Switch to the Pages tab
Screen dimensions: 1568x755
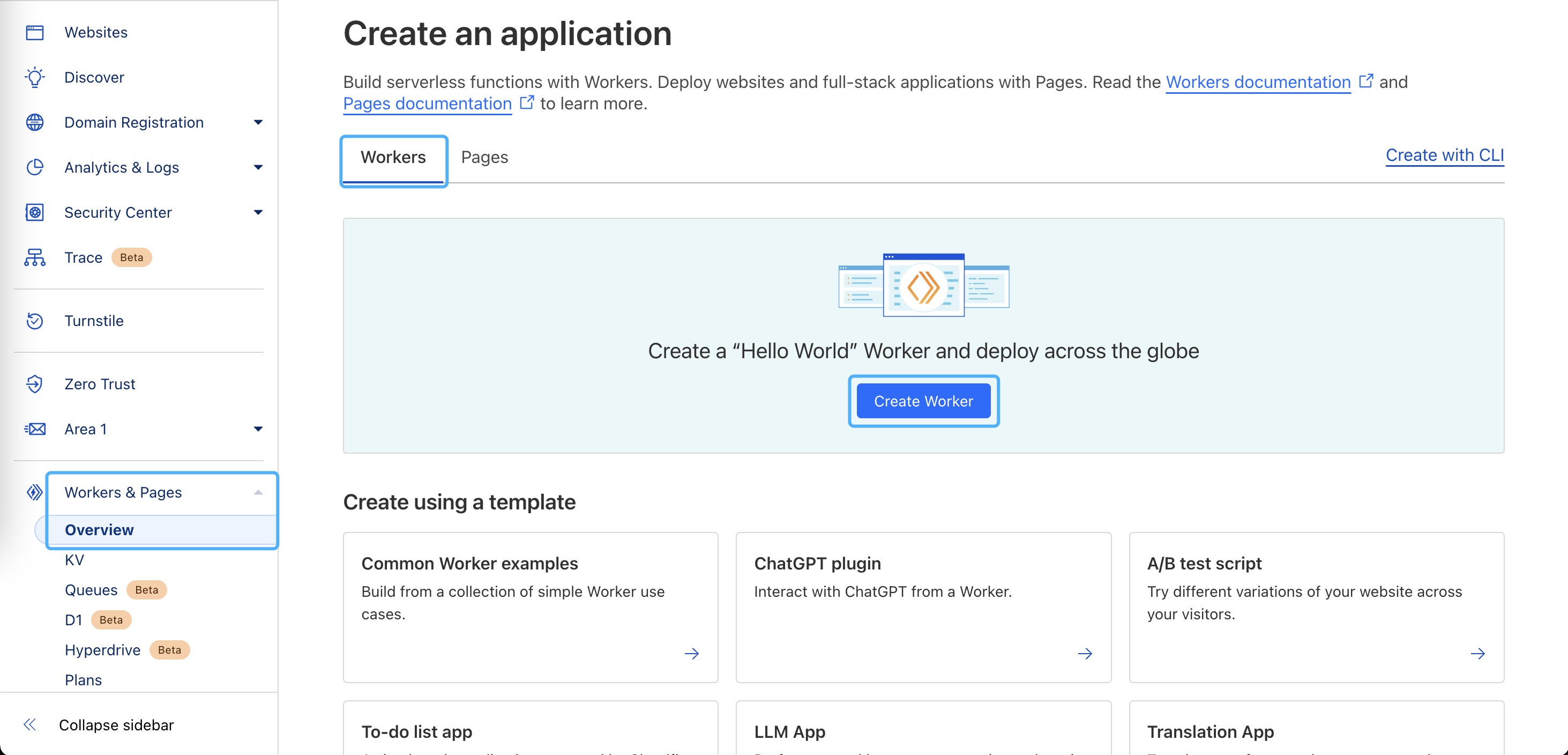click(484, 158)
